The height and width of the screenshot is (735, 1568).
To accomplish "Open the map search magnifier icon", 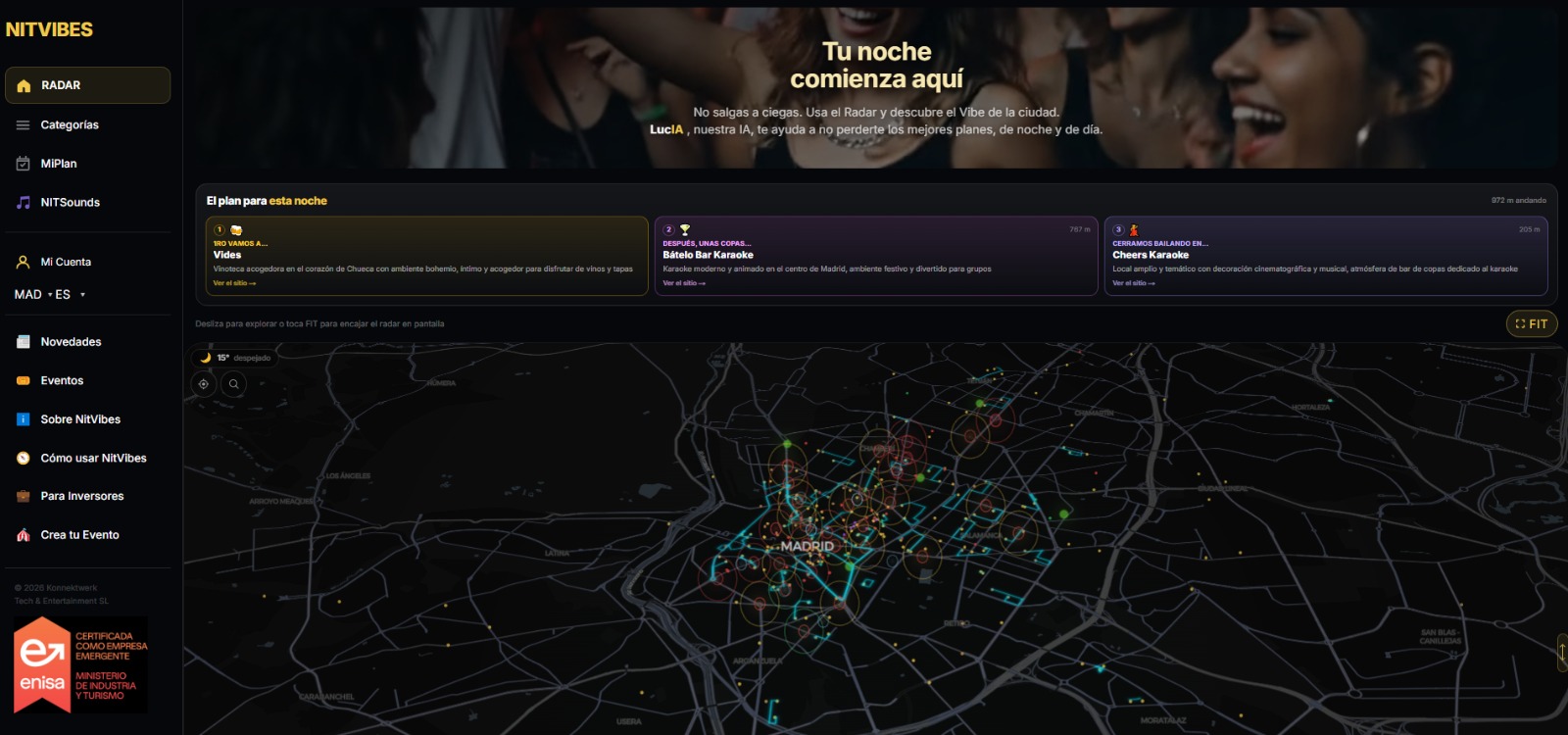I will (x=234, y=384).
